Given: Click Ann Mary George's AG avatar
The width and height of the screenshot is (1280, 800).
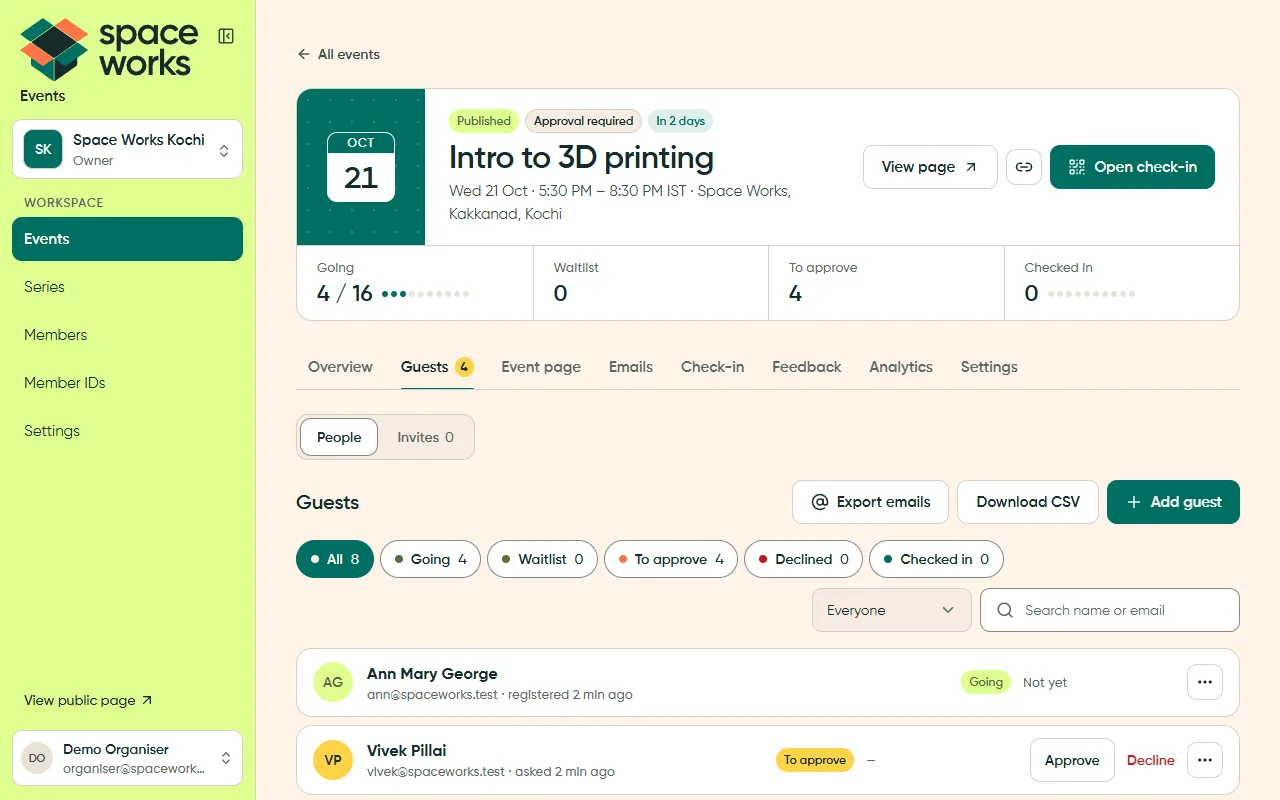Looking at the screenshot, I should pos(333,682).
